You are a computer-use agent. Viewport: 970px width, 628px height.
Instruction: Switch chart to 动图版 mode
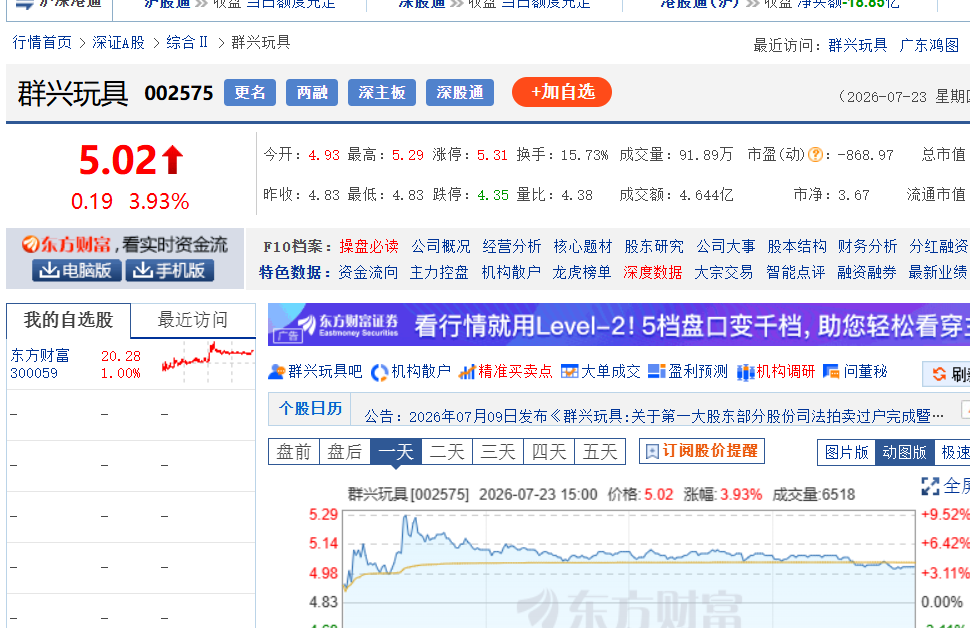904,452
